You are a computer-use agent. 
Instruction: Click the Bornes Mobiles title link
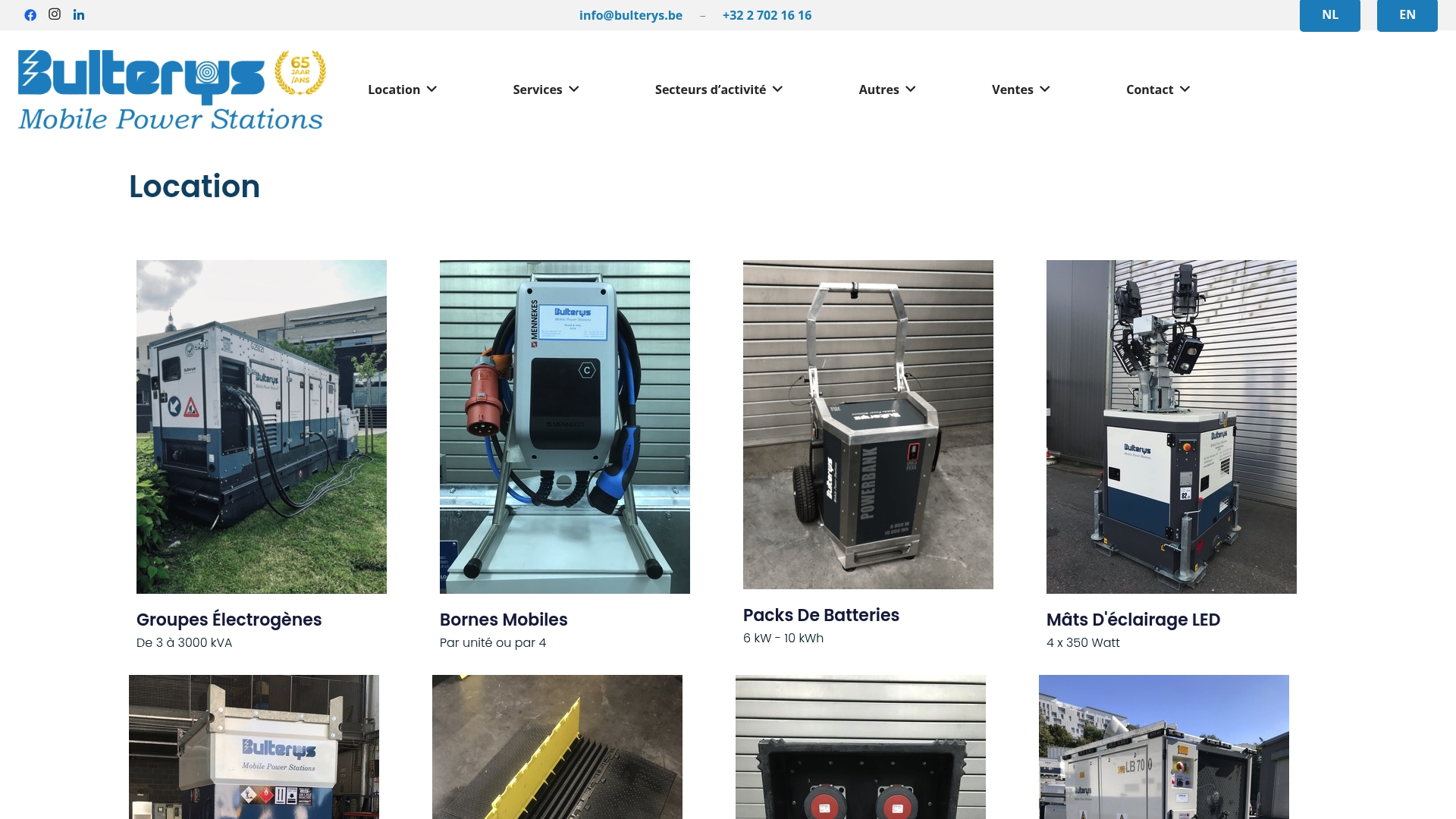coord(504,620)
